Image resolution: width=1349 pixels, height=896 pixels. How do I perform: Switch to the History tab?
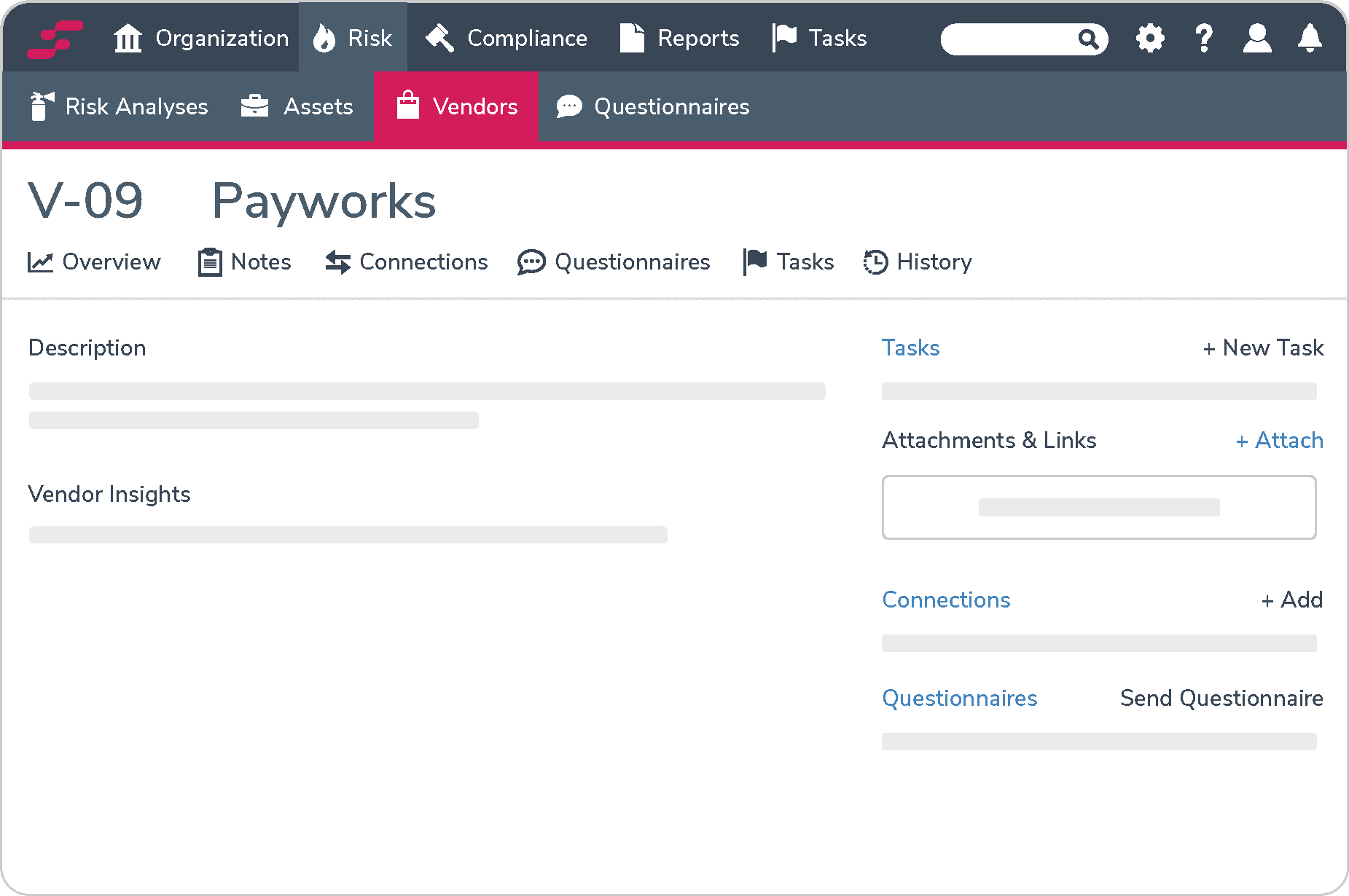(x=918, y=262)
